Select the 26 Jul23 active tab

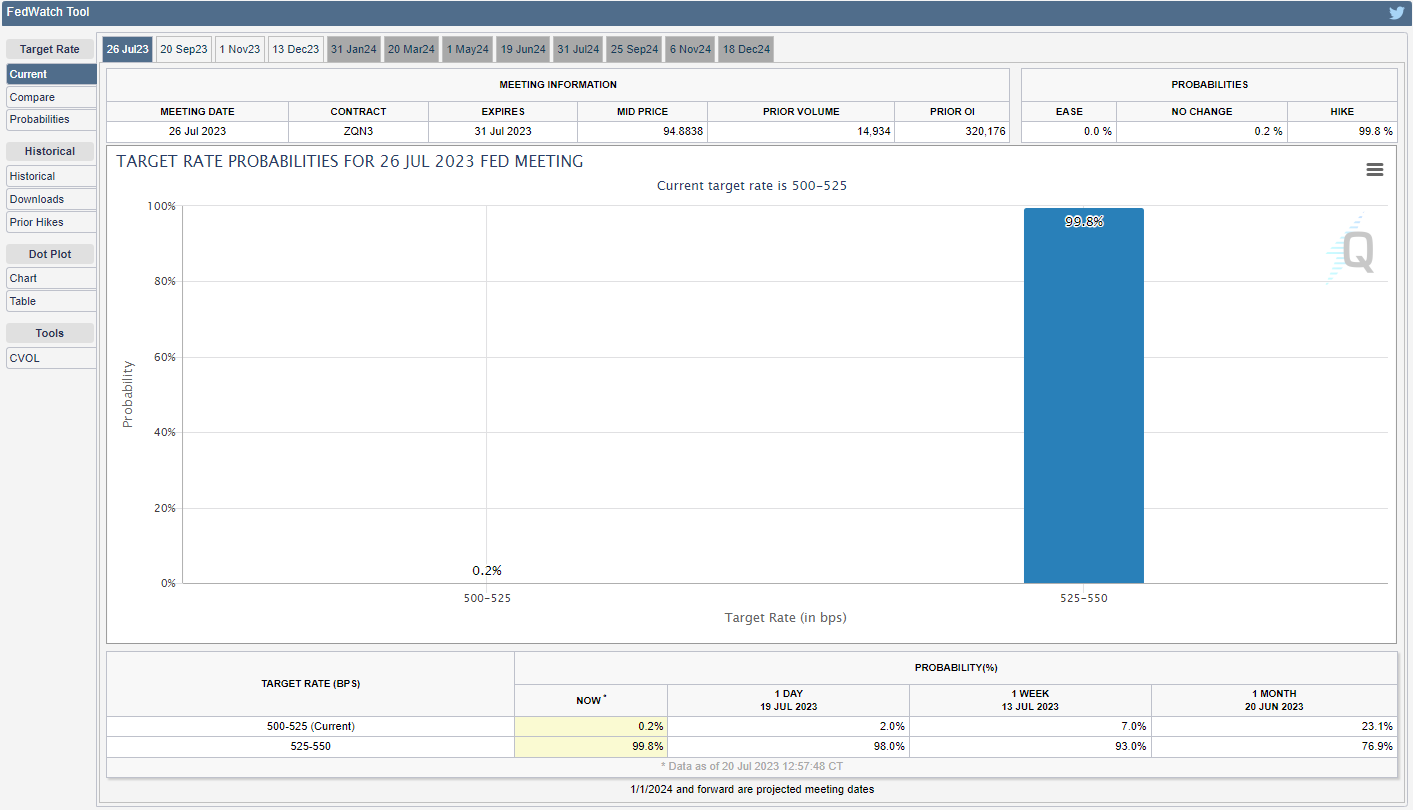click(128, 49)
